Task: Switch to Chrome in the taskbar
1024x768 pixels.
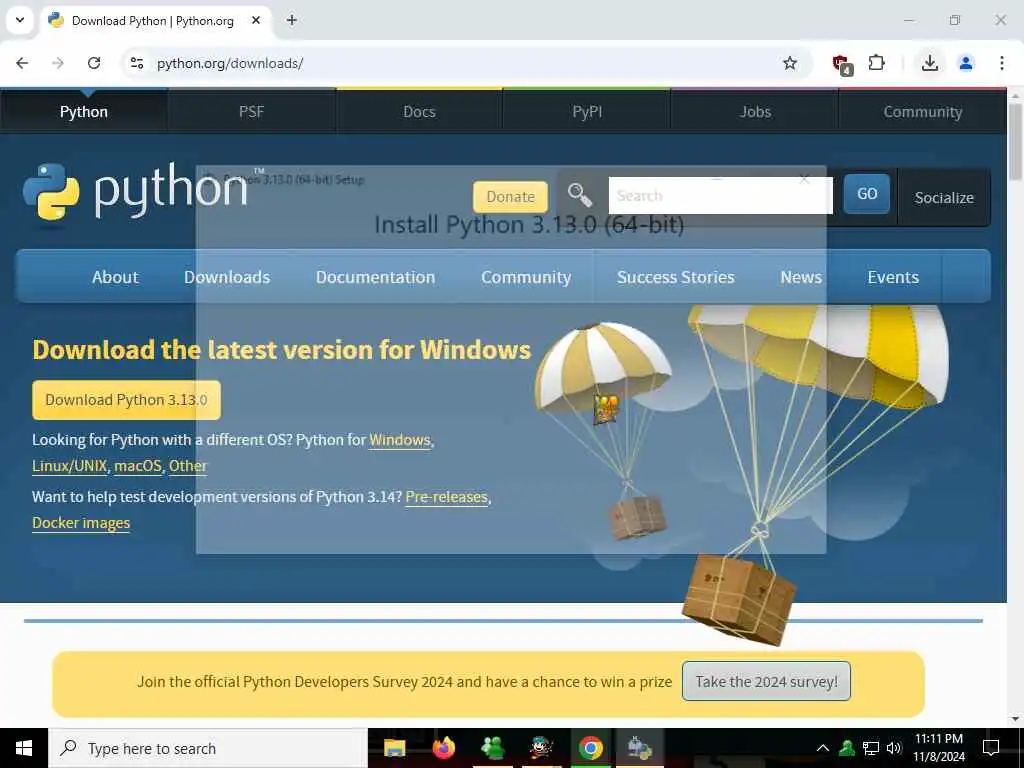Action: pyautogui.click(x=590, y=748)
